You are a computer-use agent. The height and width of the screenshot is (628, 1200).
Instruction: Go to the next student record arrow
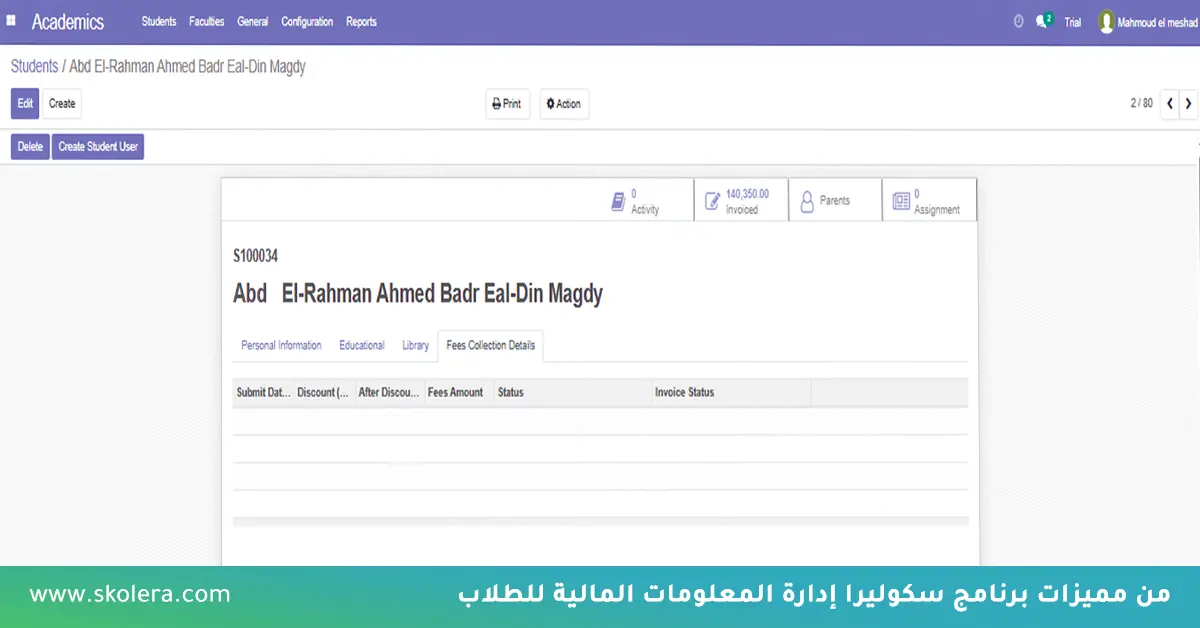tap(1188, 103)
